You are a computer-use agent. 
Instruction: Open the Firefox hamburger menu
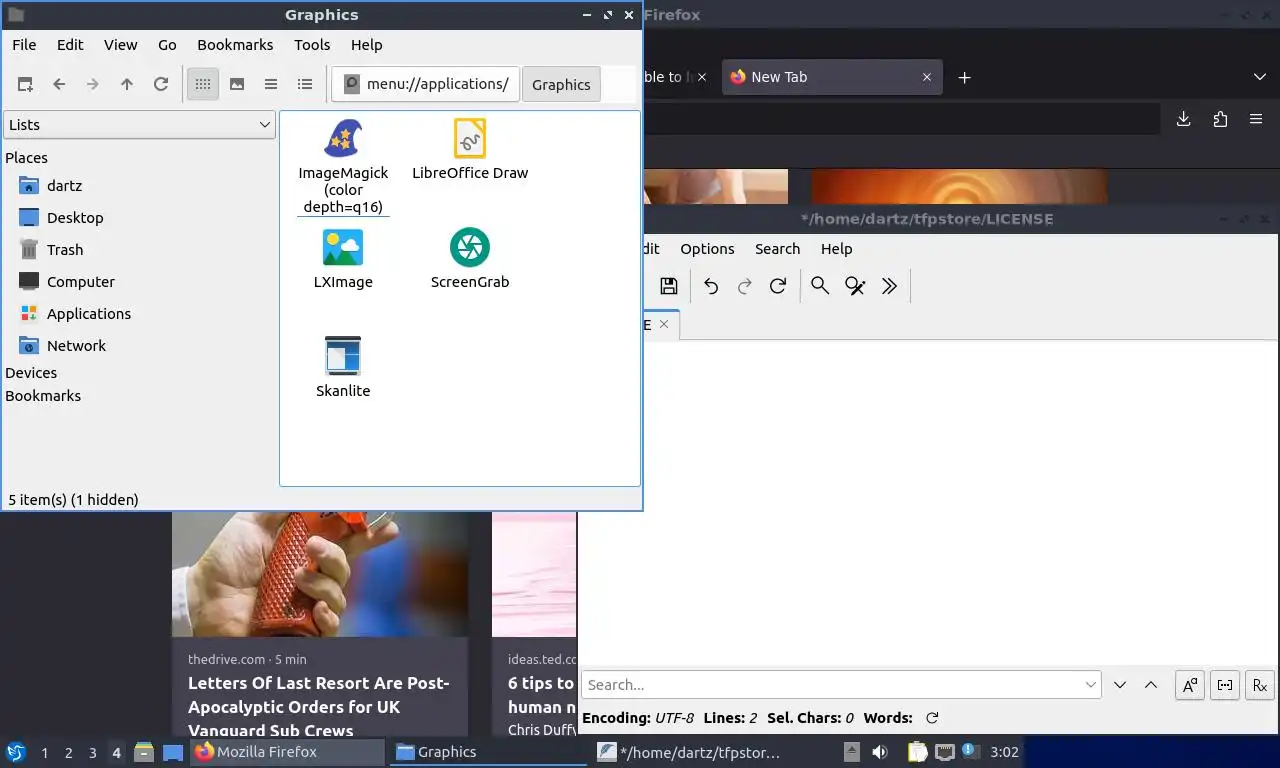1256,119
